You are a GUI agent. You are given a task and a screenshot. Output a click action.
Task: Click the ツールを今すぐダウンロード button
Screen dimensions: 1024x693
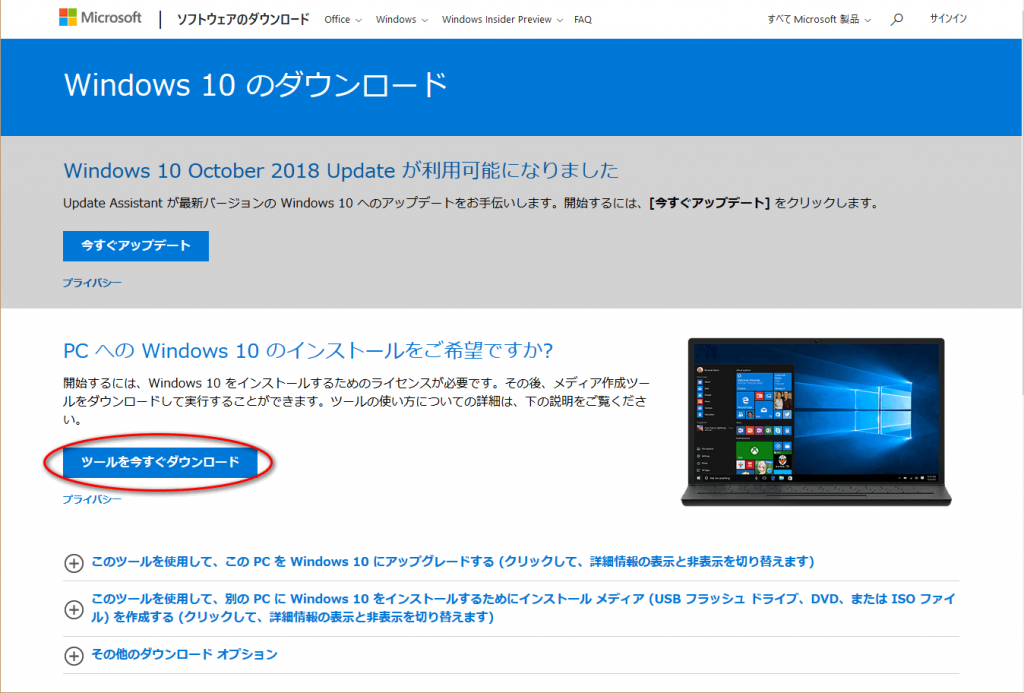(160, 461)
